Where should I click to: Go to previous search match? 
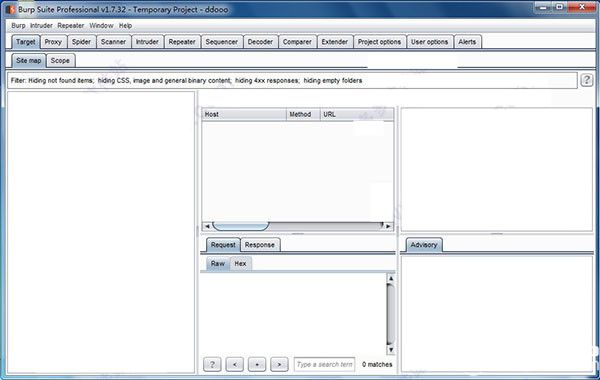pyautogui.click(x=235, y=364)
